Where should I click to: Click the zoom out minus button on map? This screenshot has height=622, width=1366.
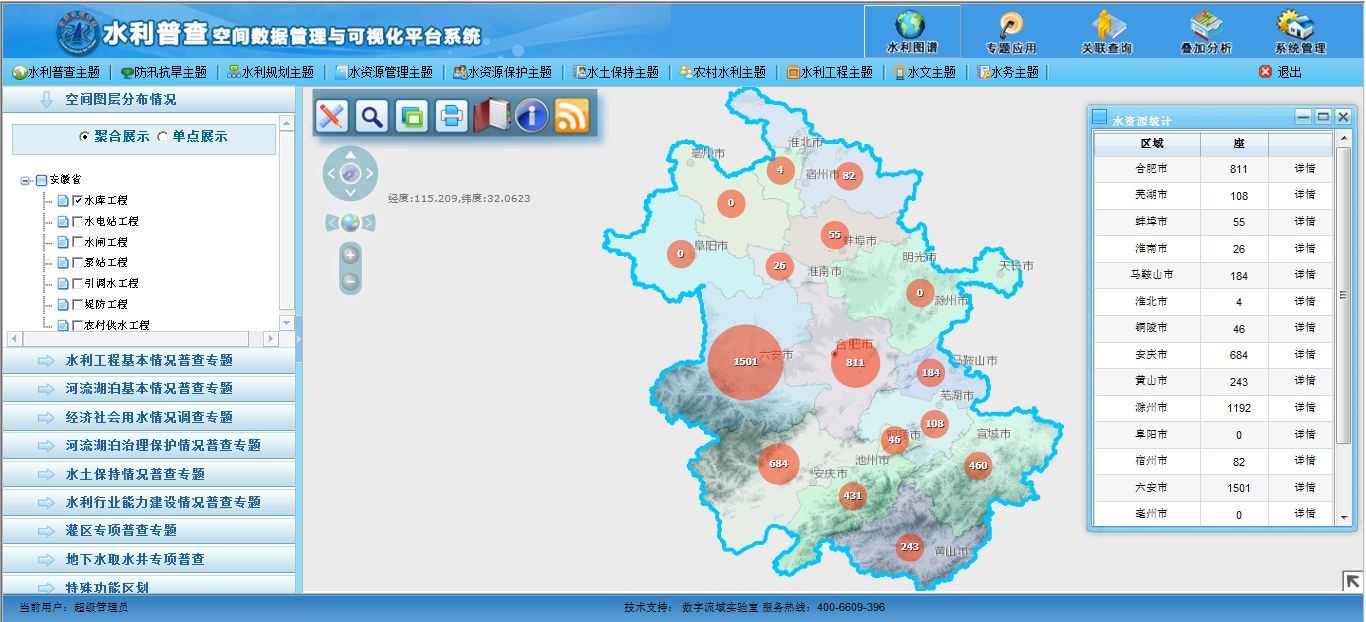click(x=350, y=282)
